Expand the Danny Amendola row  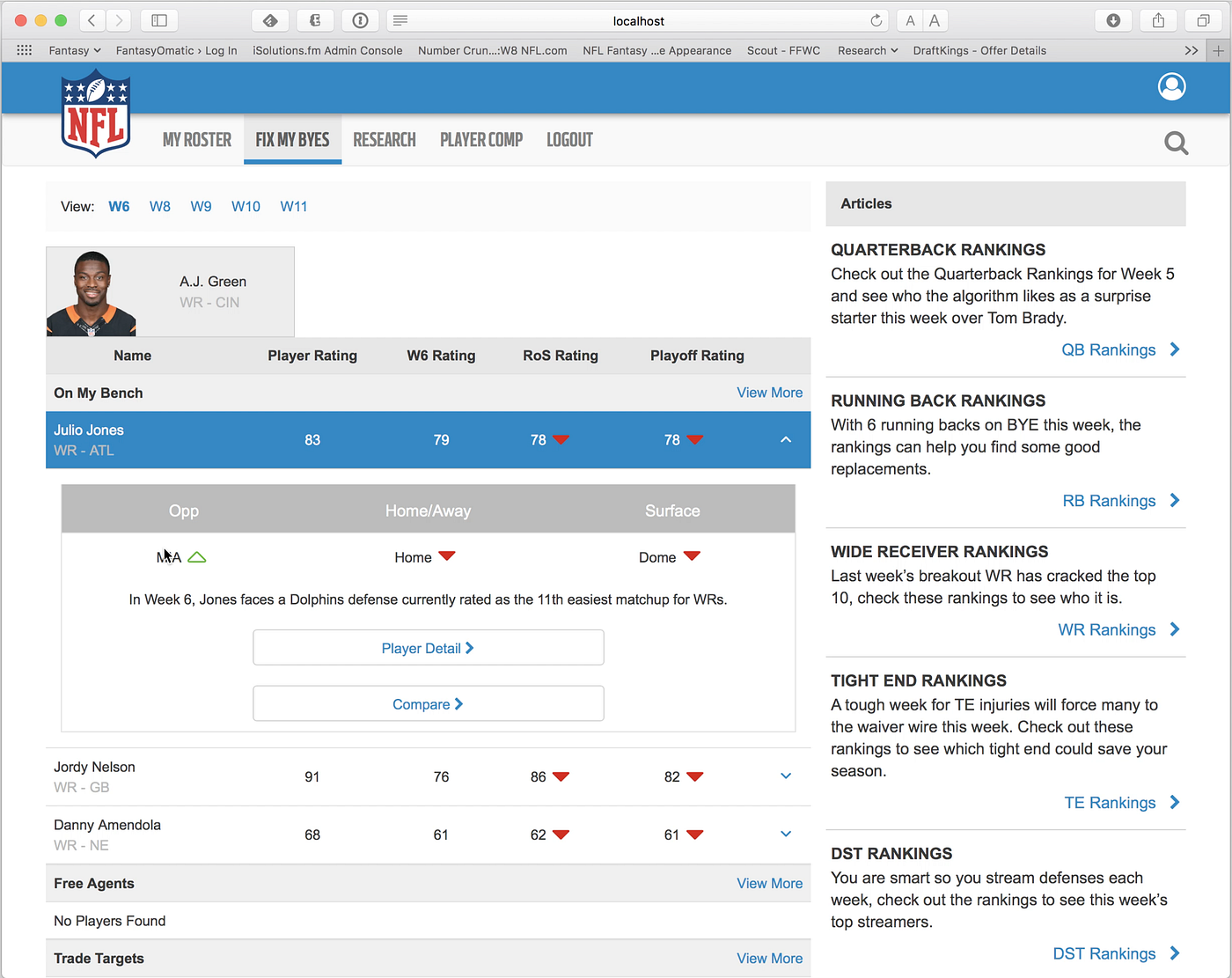(x=786, y=834)
